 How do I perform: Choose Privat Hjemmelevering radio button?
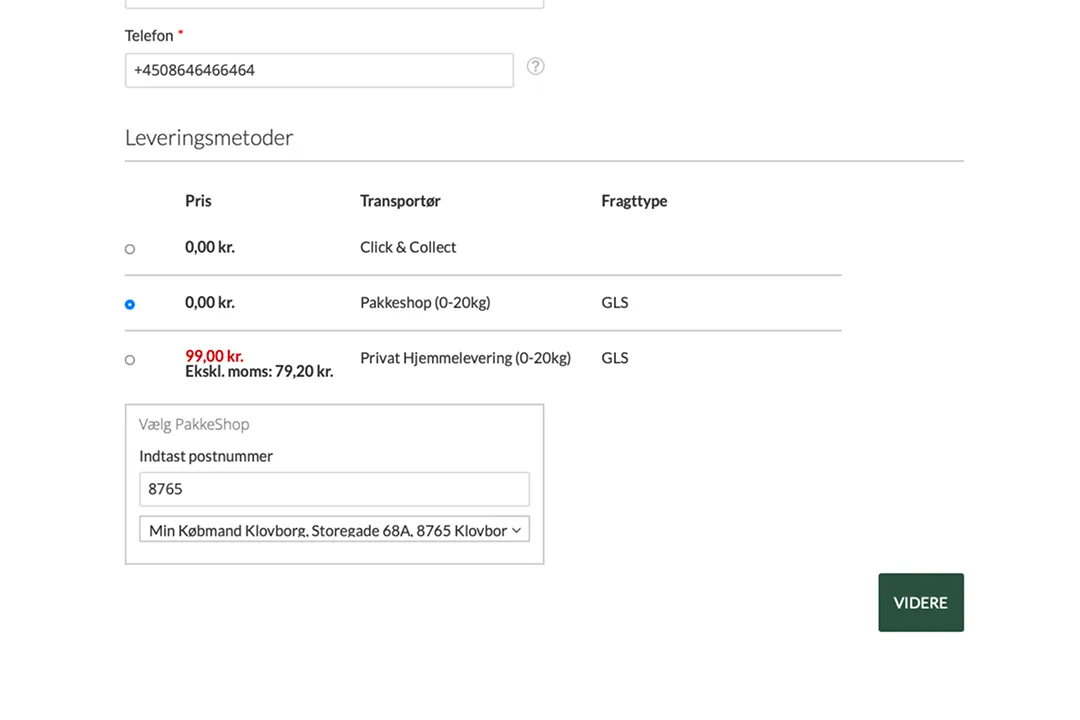129,360
